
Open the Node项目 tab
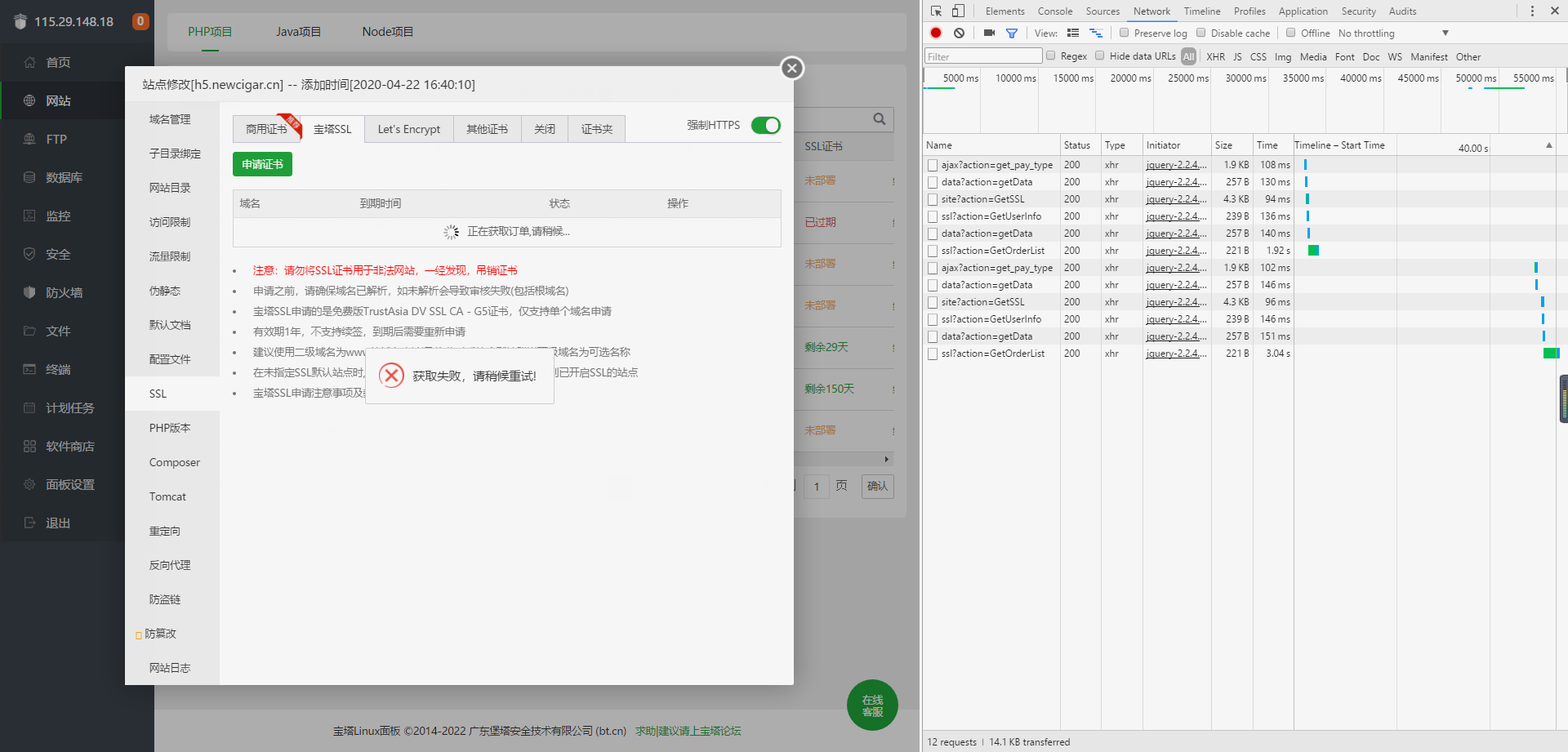click(x=388, y=32)
